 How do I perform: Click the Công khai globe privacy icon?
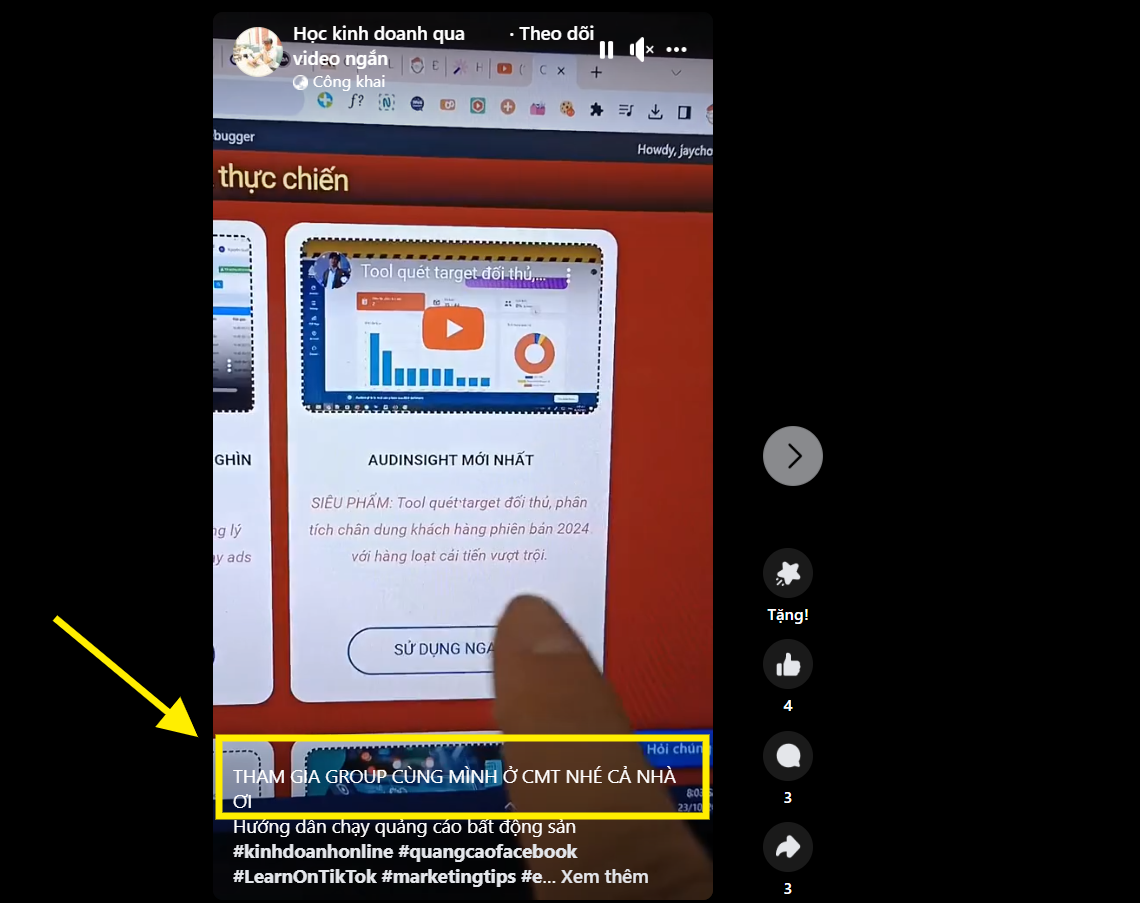coord(300,82)
